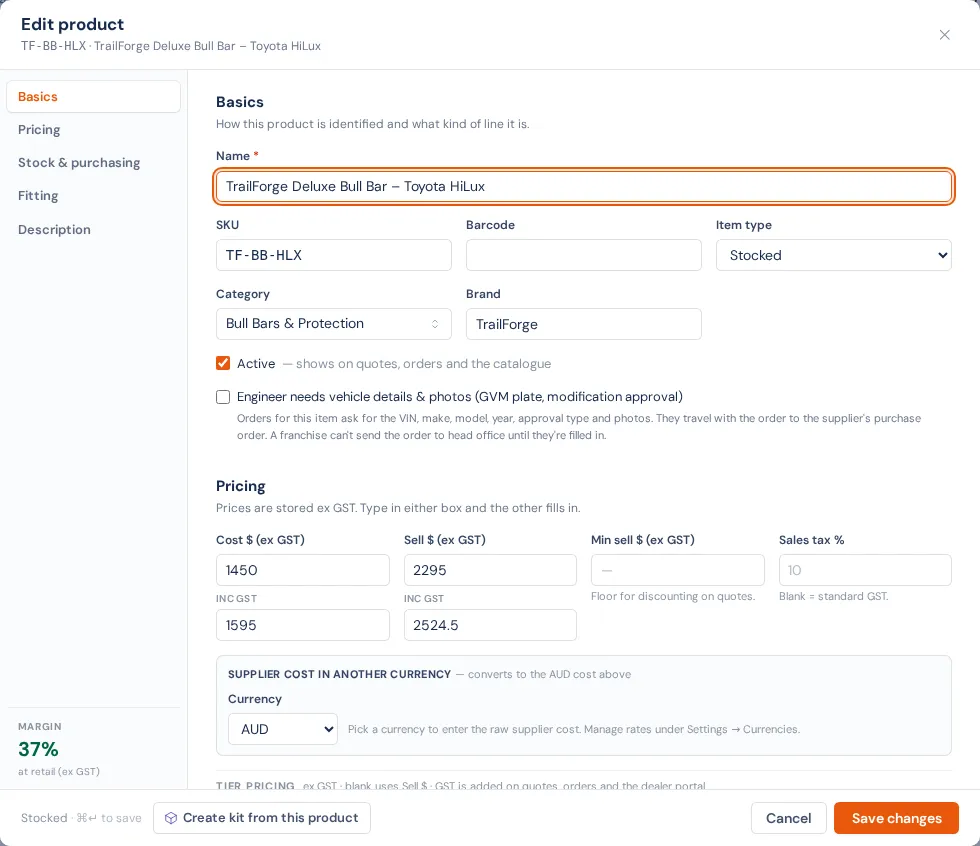Viewport: 980px width, 846px height.
Task: Click the product Name field
Action: pos(583,186)
